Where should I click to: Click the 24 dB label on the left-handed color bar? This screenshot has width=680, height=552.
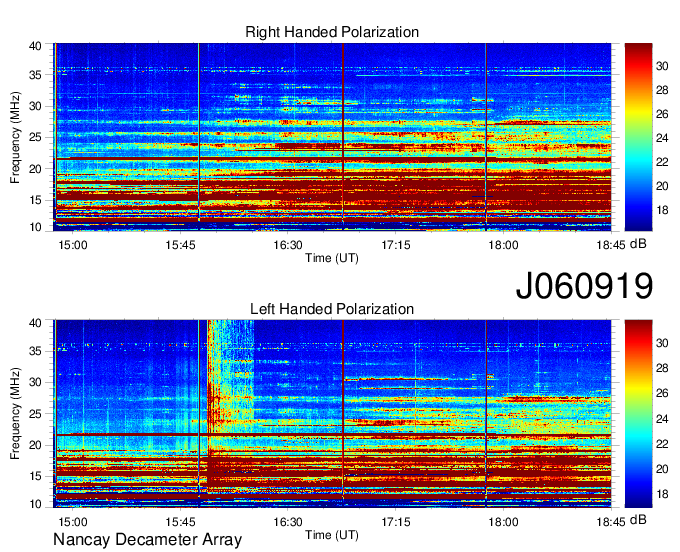click(x=662, y=419)
